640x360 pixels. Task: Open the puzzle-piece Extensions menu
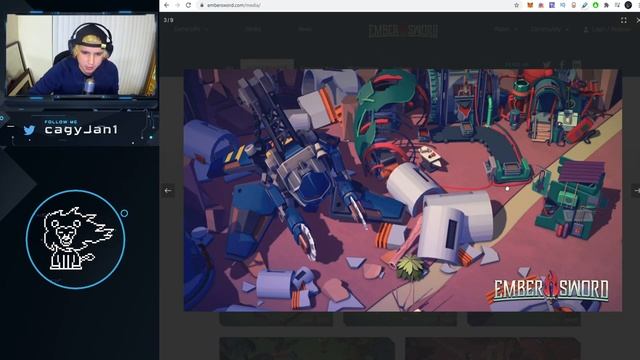tap(607, 5)
